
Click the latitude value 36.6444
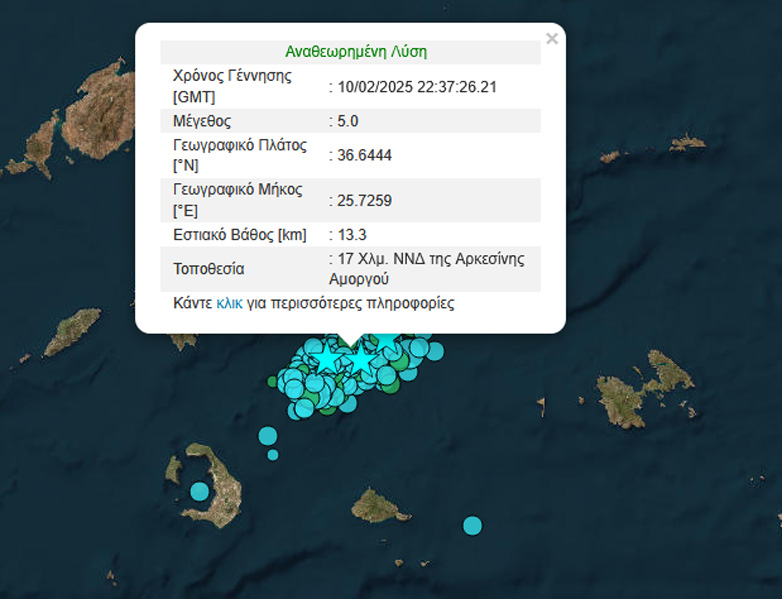[x=362, y=155]
